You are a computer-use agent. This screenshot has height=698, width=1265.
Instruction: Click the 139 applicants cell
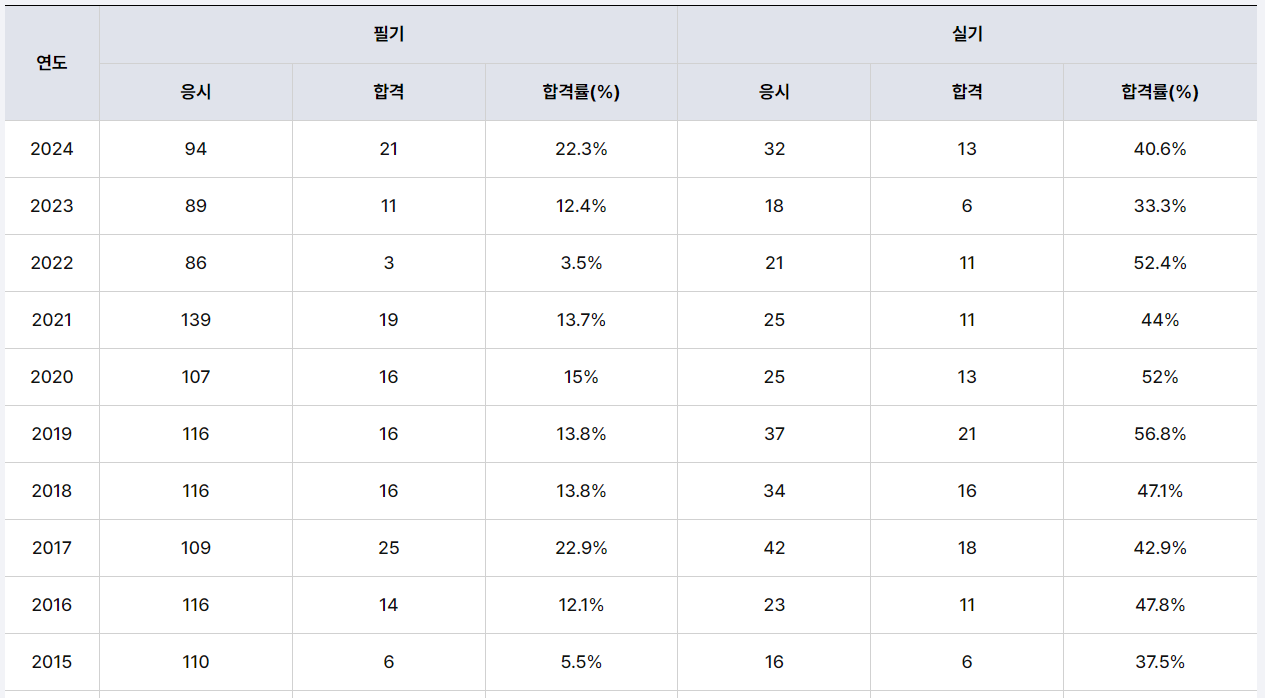tap(196, 320)
